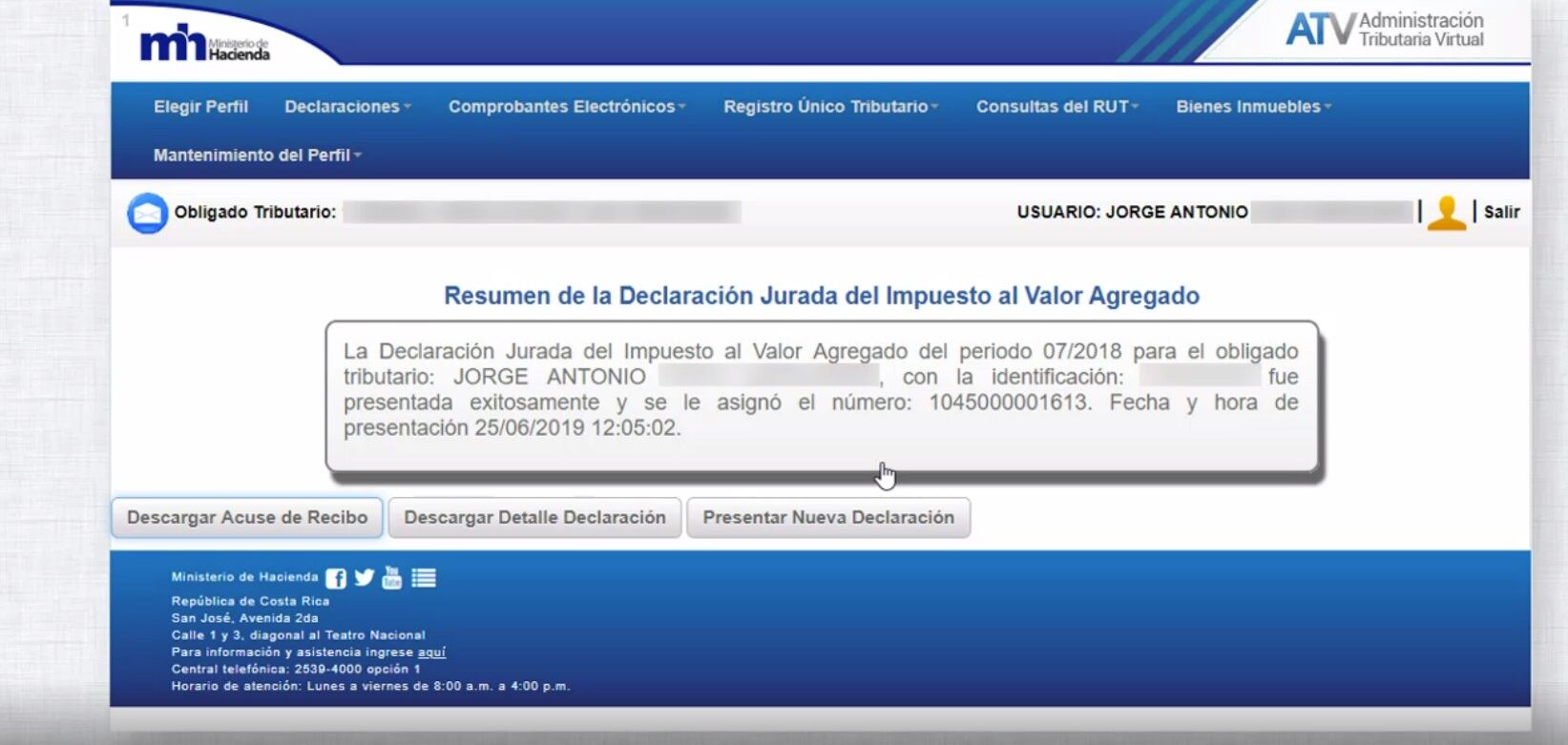Screen dimensions: 1568x745
Task: Expand the Declaraciones dropdown menu
Action: (x=347, y=107)
